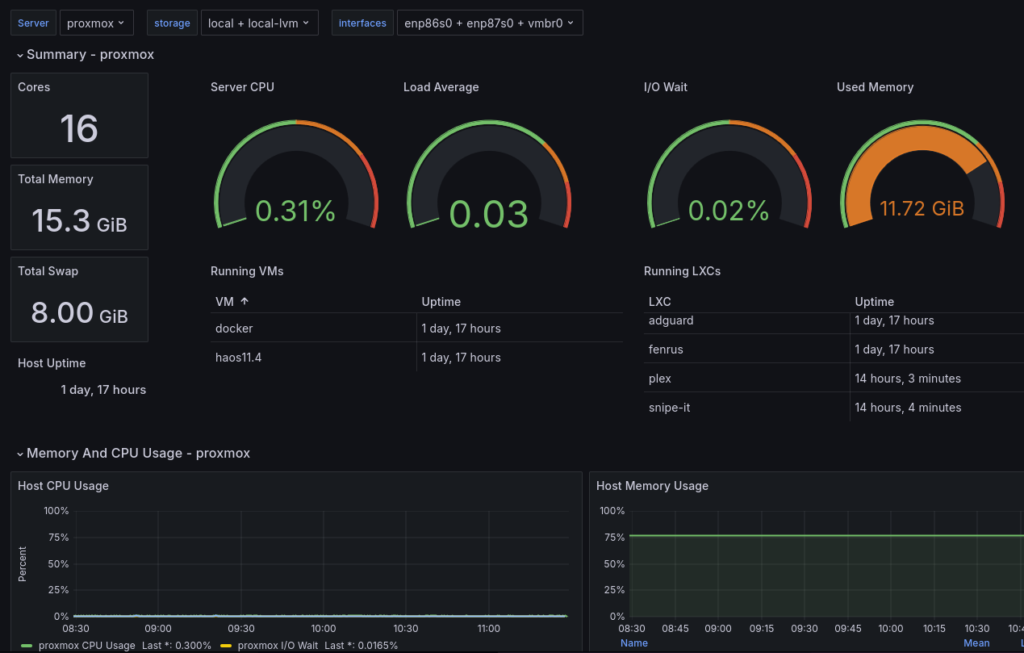Open the local + local-lvm storage dropdown
Screen dimensions: 1024x653
pyautogui.click(x=259, y=22)
